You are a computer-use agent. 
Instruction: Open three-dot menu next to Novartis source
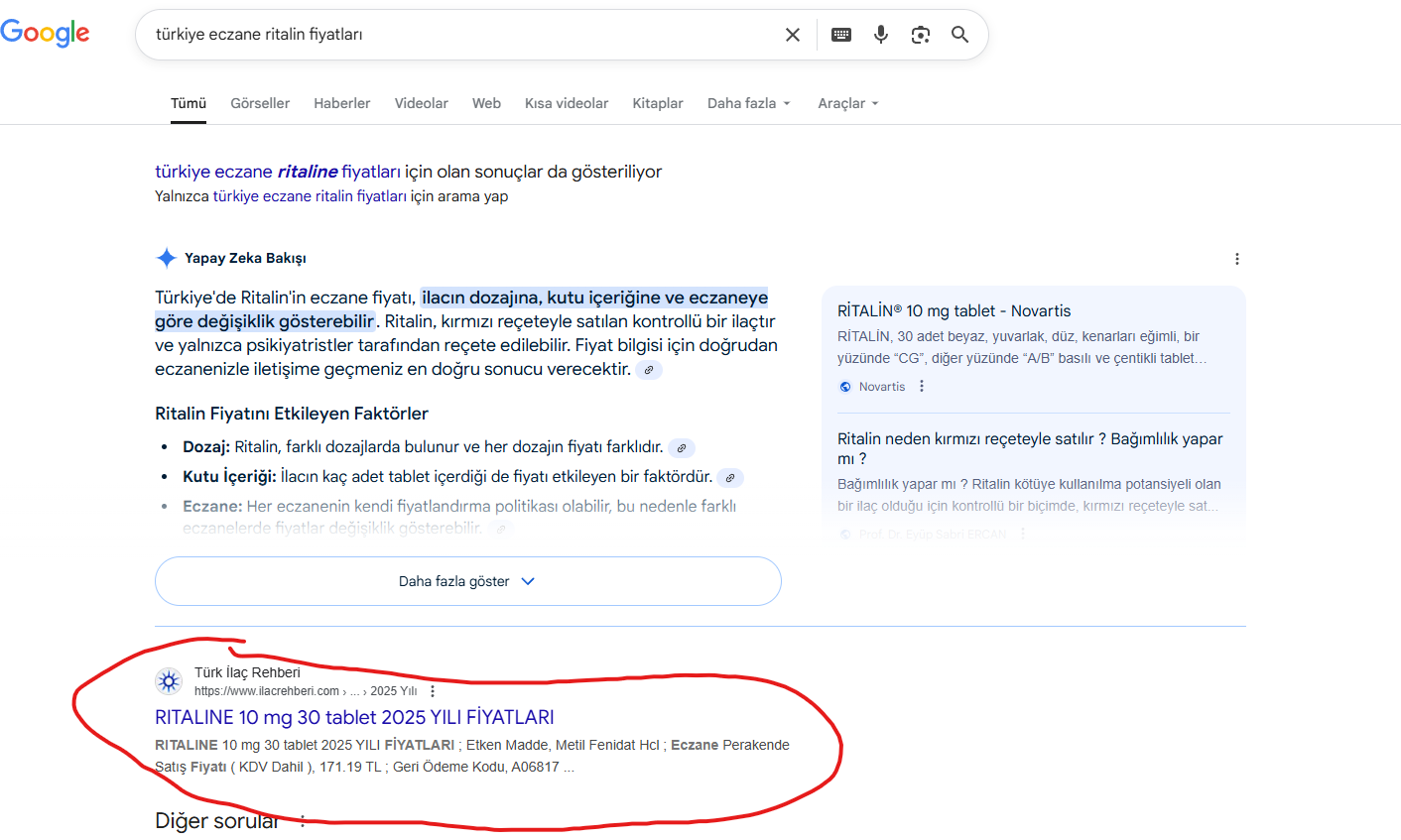click(x=922, y=386)
